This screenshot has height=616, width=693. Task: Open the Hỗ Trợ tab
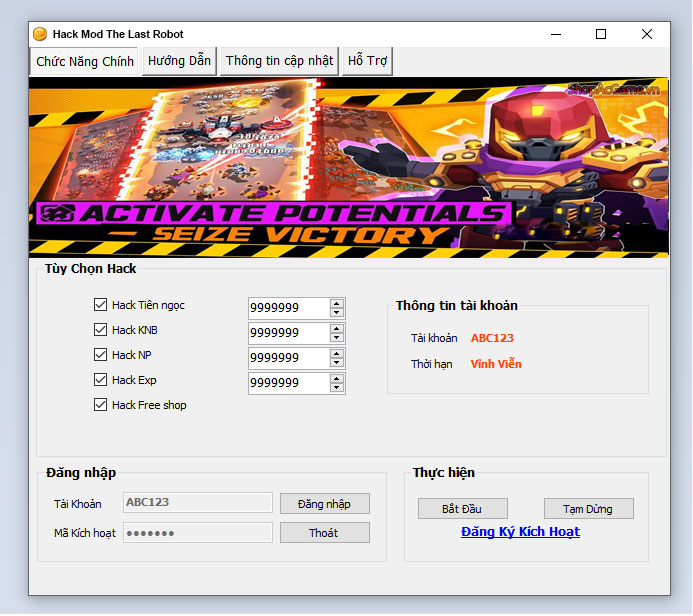(x=367, y=61)
